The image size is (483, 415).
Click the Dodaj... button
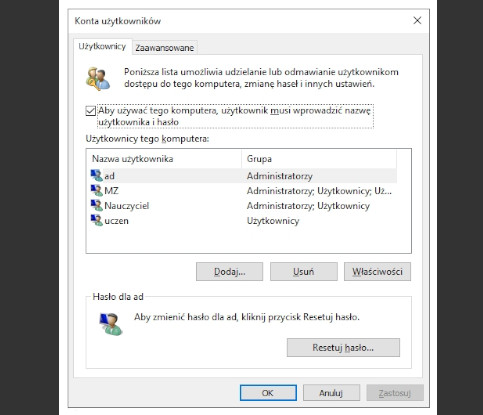click(229, 272)
